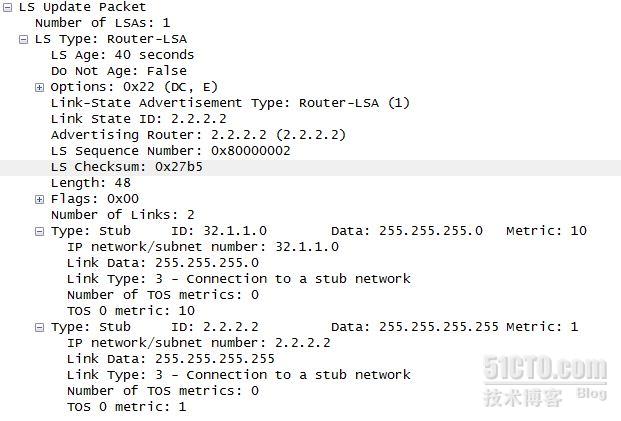Select the Link Data: 255.255.255.0 line
621x421 pixels.
click(x=163, y=263)
